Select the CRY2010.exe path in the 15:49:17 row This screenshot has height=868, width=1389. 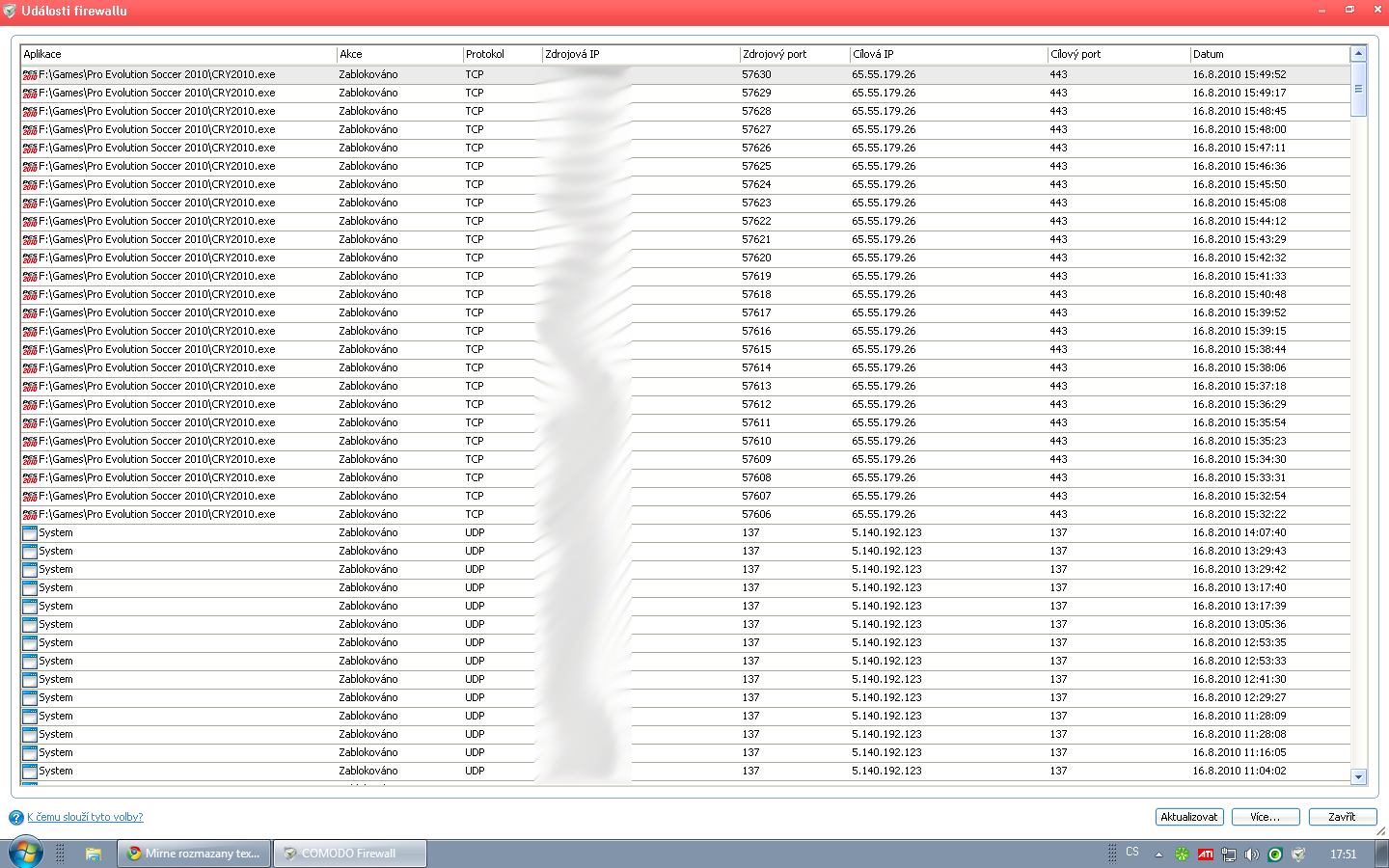coord(157,94)
